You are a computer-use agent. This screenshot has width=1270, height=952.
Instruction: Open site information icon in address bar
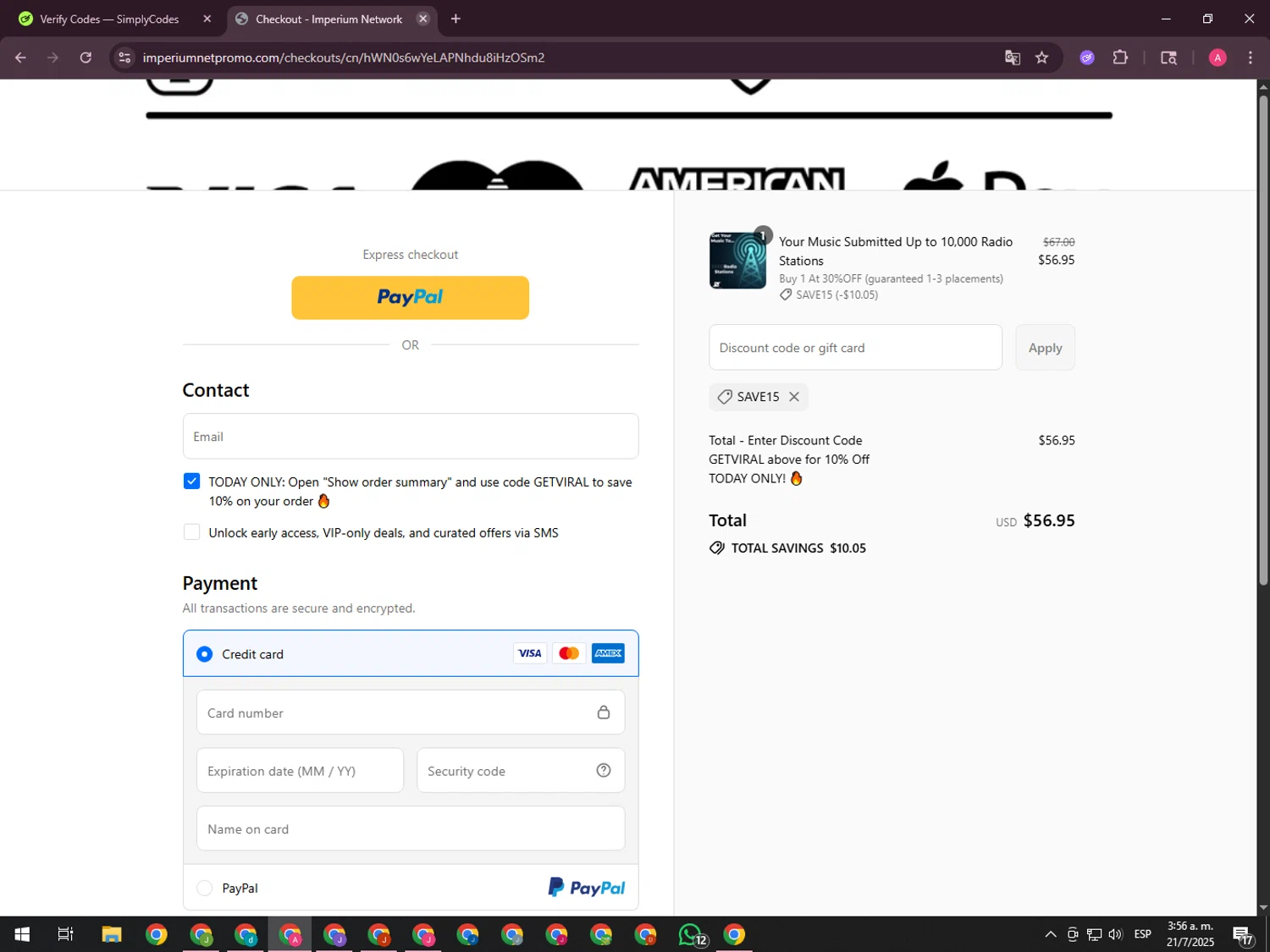click(x=124, y=58)
